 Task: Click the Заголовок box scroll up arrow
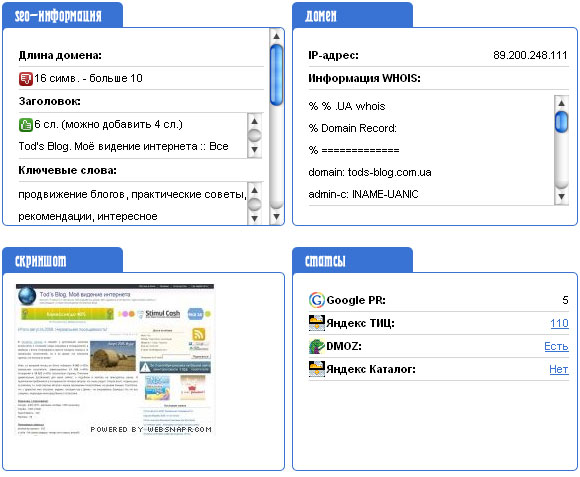(254, 121)
